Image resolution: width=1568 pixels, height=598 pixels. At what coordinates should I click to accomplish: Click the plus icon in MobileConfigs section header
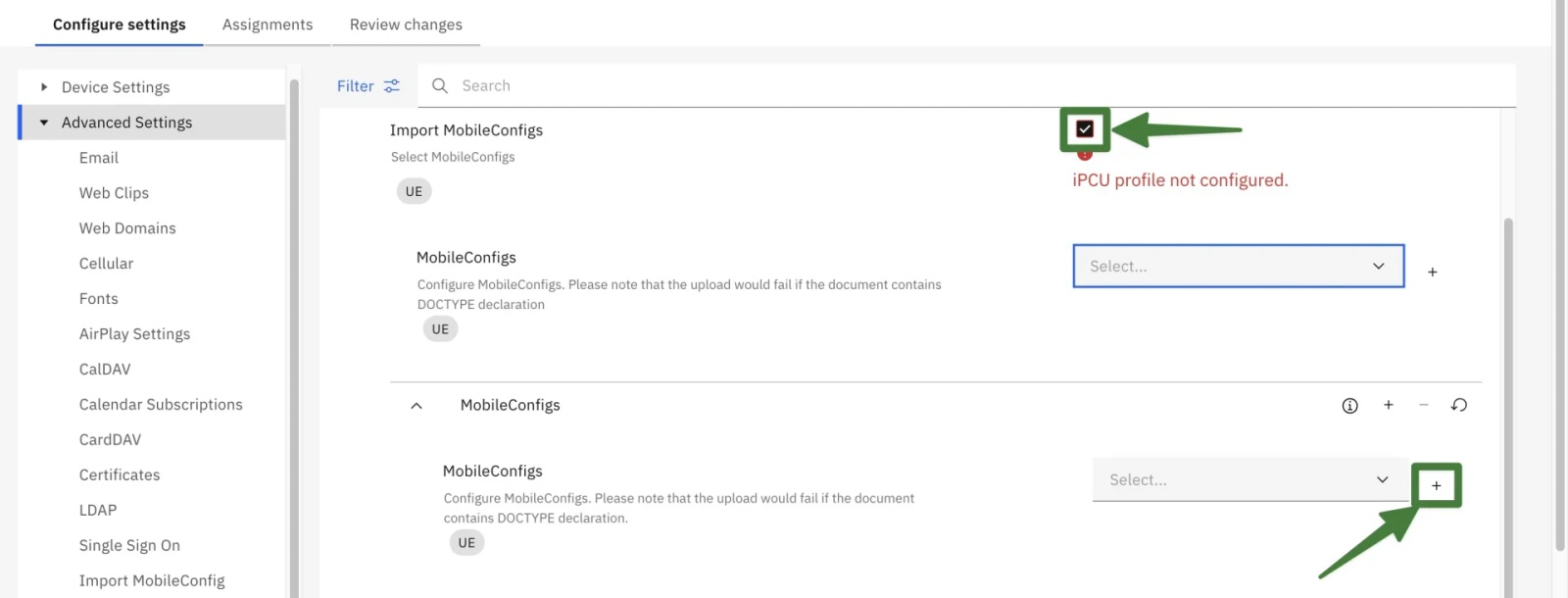(1388, 405)
